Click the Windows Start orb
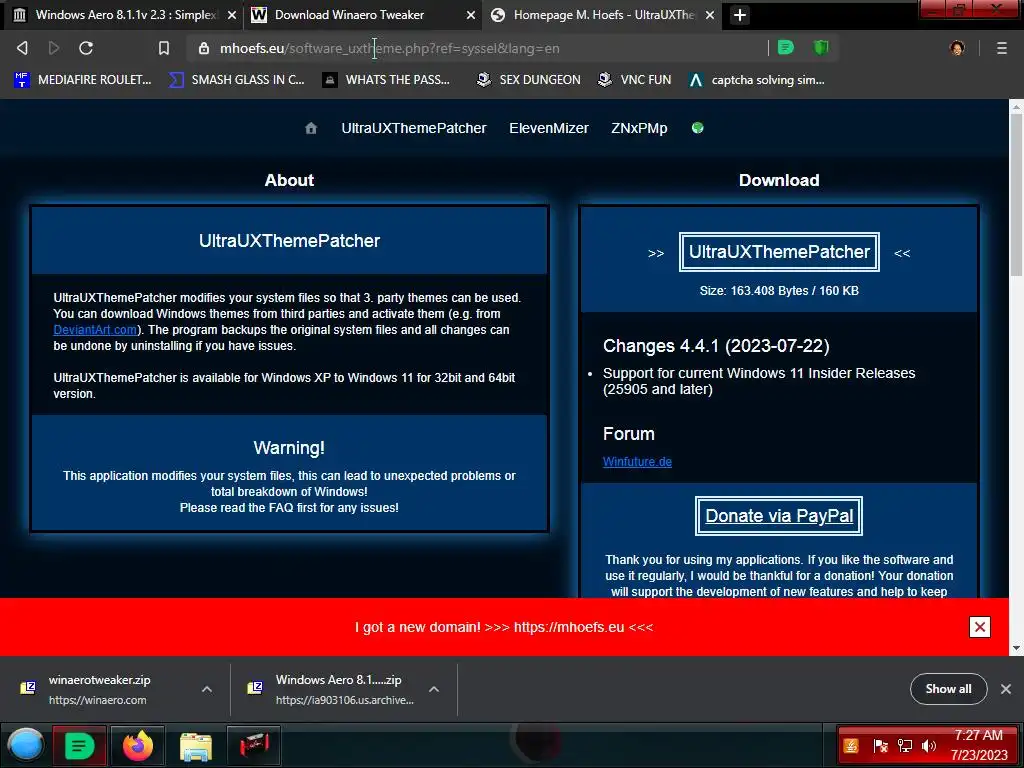 25,745
